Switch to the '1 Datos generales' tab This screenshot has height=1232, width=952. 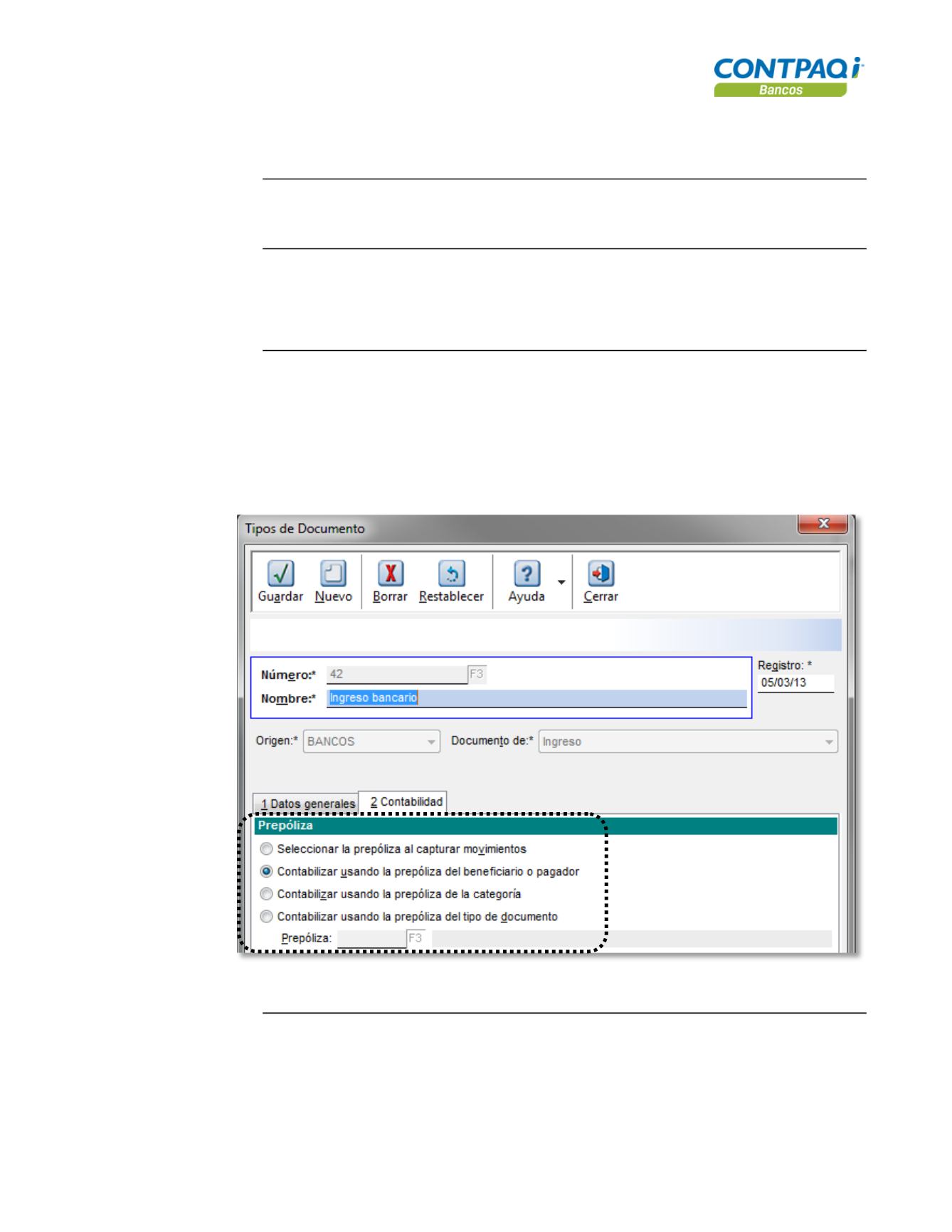click(307, 804)
